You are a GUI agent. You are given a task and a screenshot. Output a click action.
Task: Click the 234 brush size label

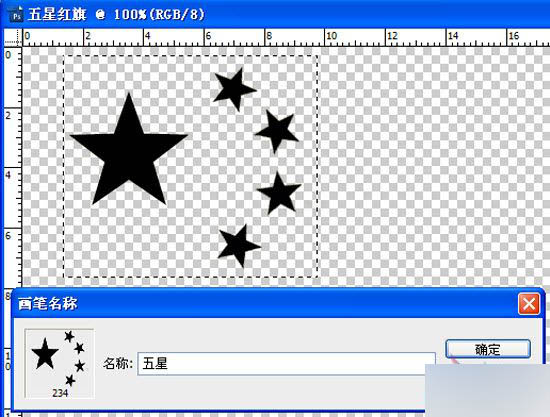pyautogui.click(x=60, y=393)
